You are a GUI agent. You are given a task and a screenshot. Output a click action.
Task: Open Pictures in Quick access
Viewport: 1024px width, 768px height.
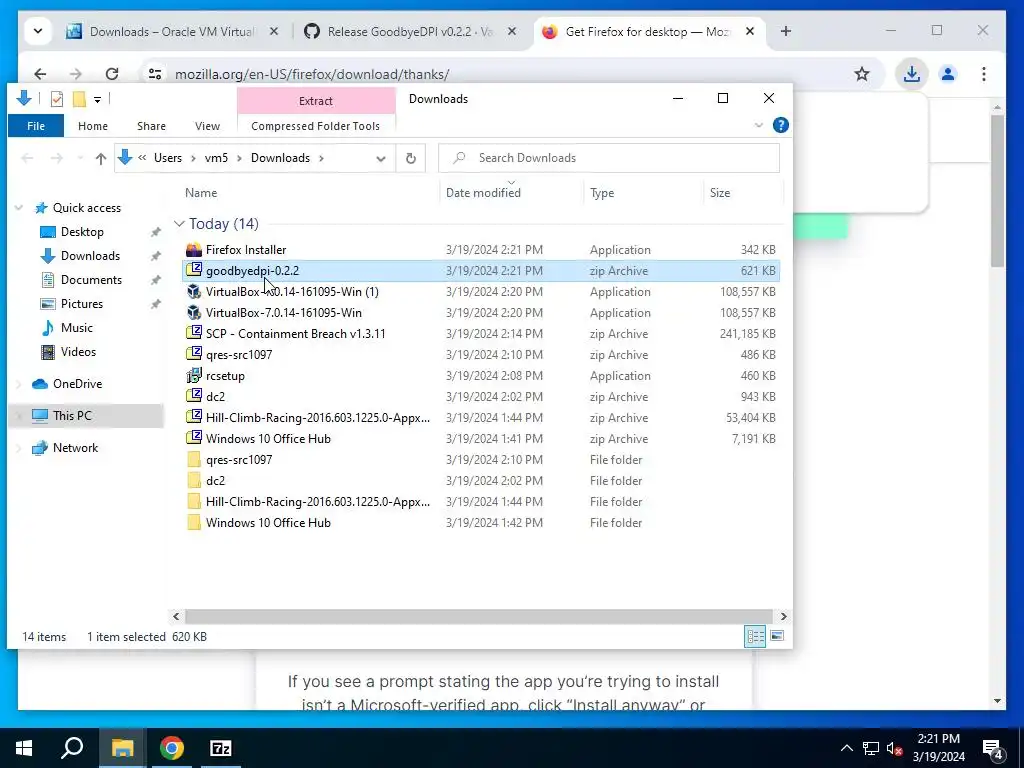click(x=82, y=304)
